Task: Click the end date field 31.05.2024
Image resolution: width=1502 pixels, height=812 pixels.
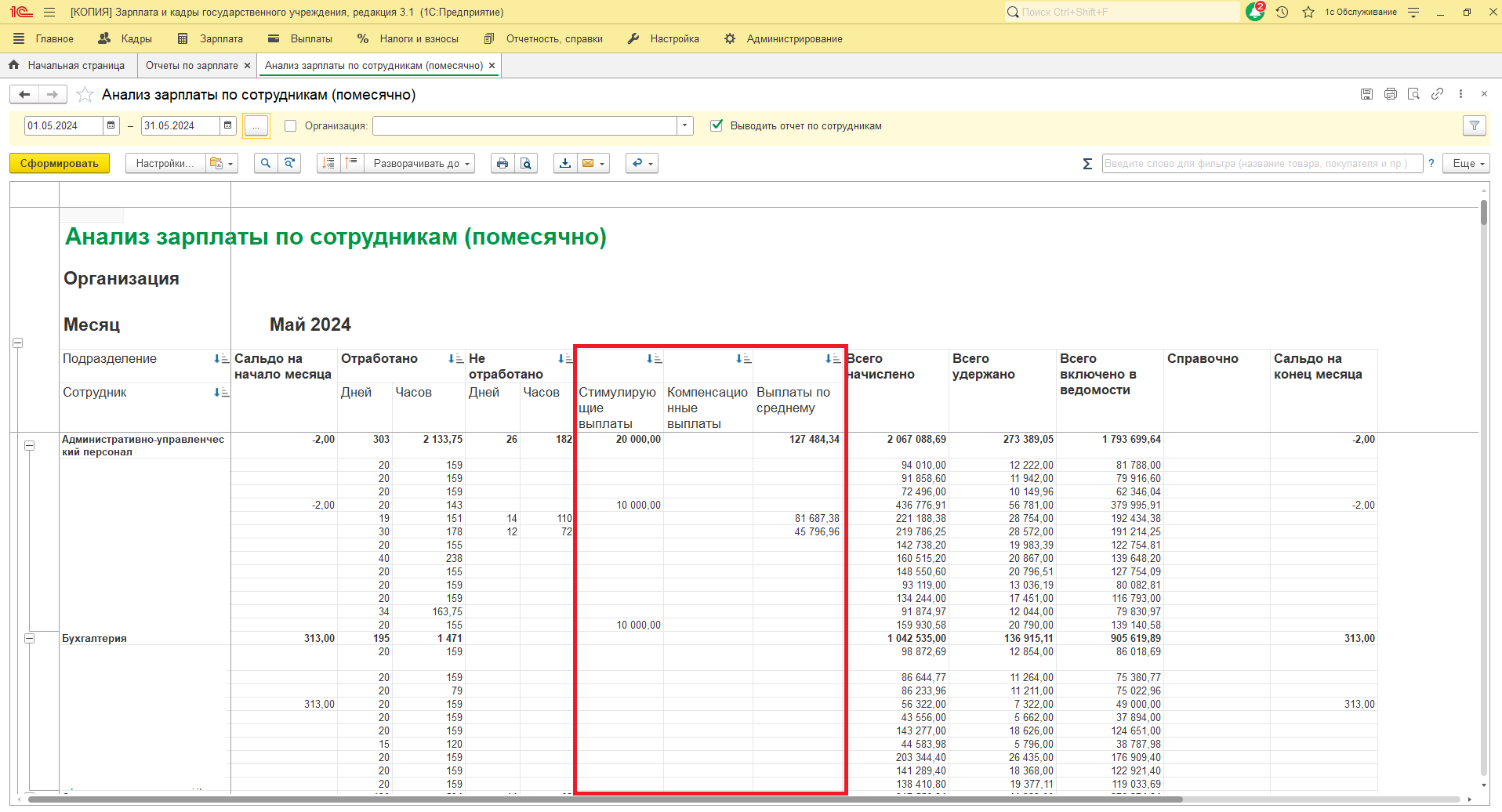Action: pyautogui.click(x=180, y=125)
